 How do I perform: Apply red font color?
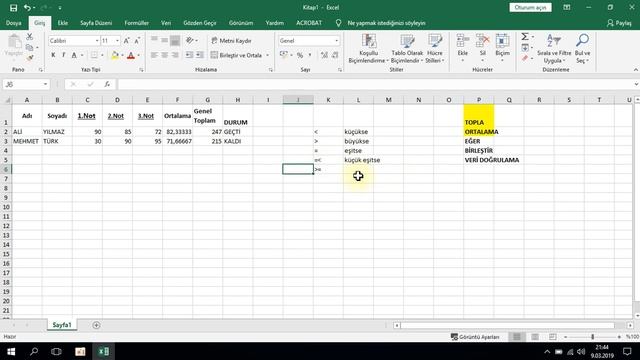pos(131,55)
